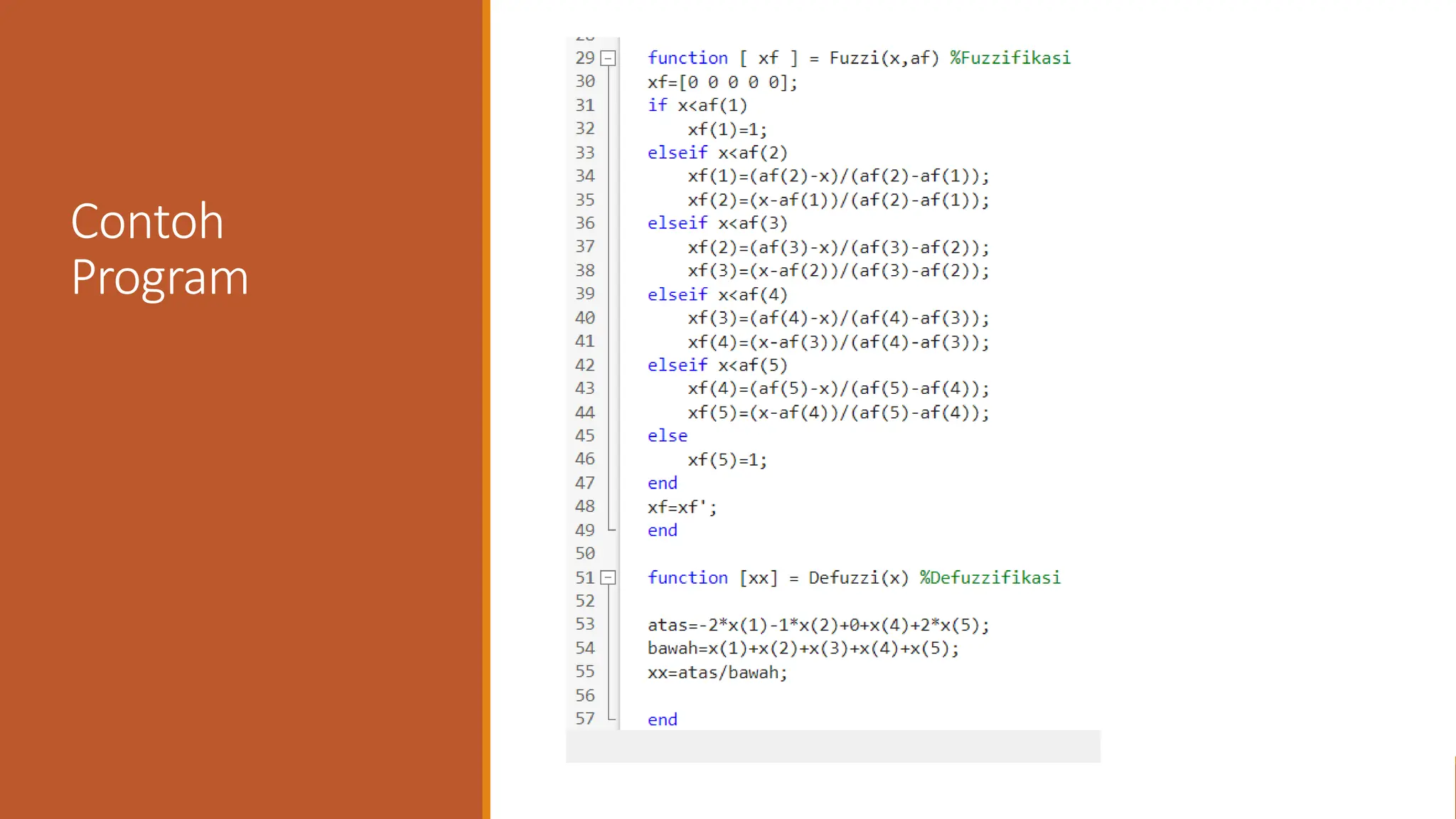The image size is (1456, 819).
Task: Click line number 51 in gutter
Action: coord(584,577)
